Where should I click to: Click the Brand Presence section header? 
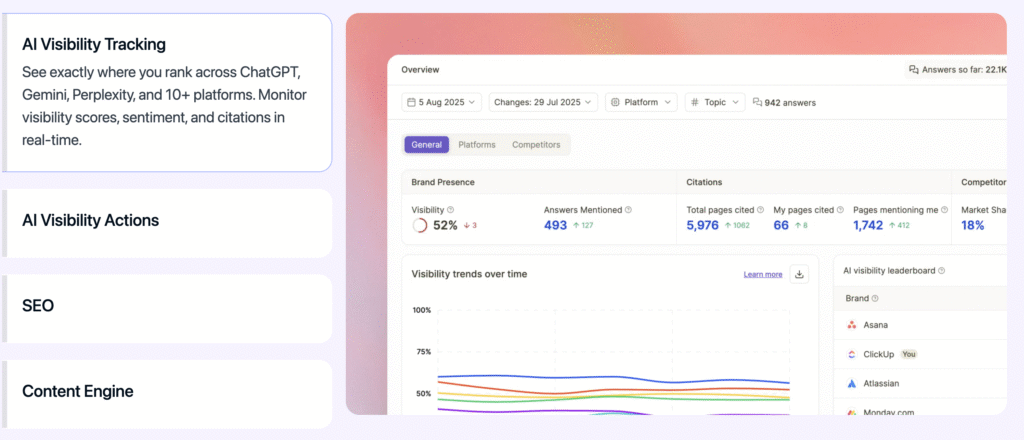coord(443,182)
